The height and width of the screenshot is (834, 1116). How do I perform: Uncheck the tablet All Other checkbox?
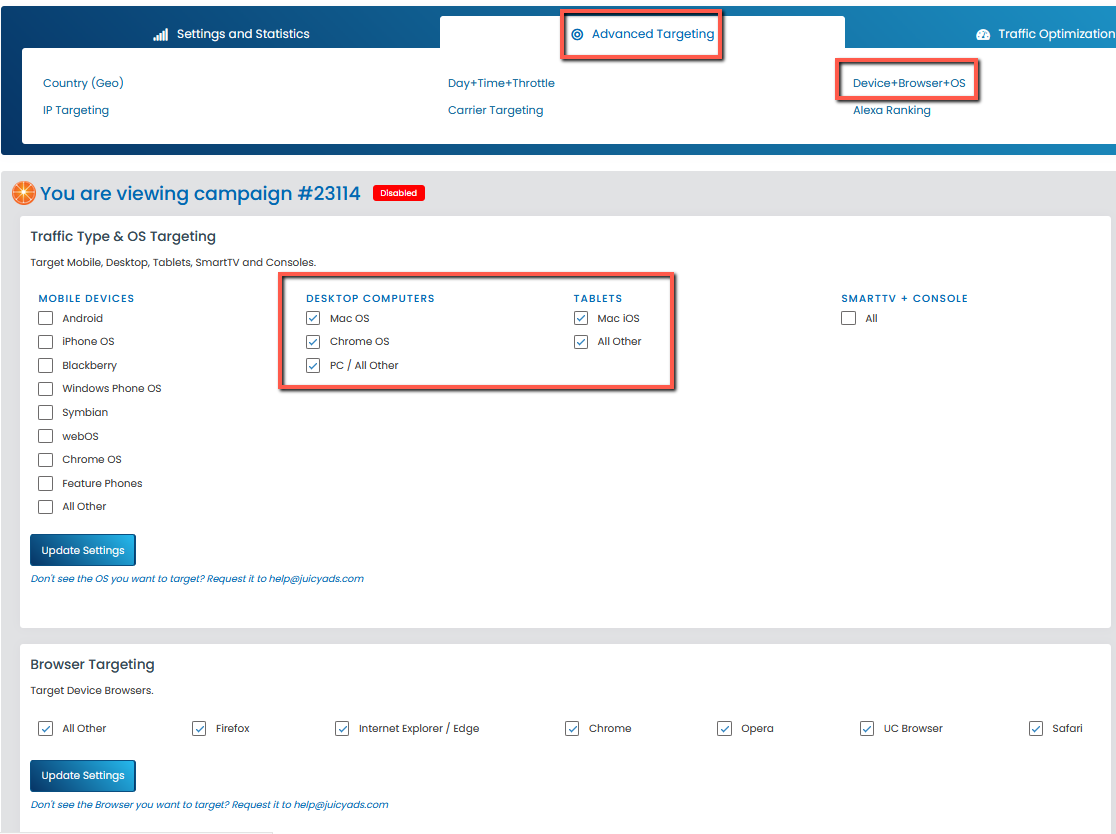point(581,342)
